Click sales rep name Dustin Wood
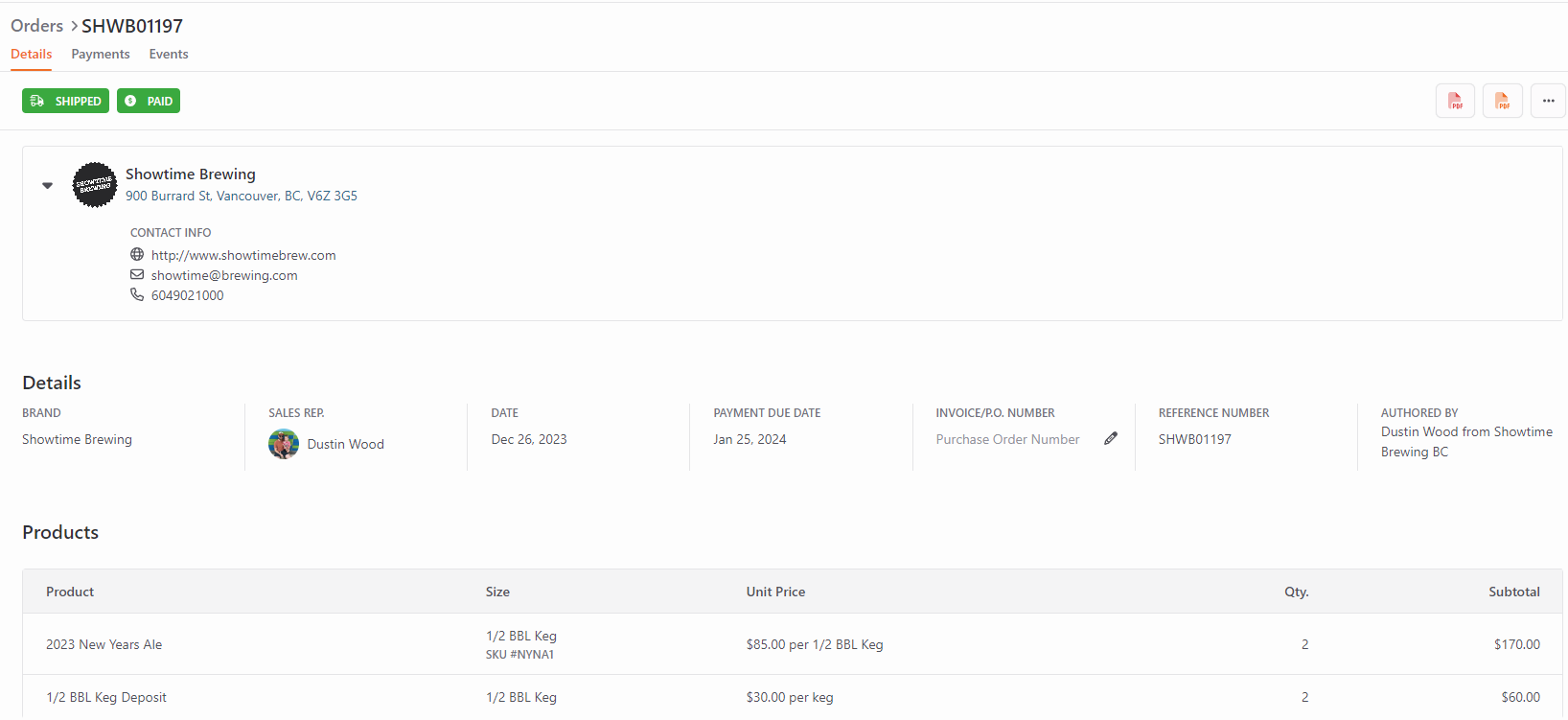Screen dimensions: 1568x720 click(346, 444)
